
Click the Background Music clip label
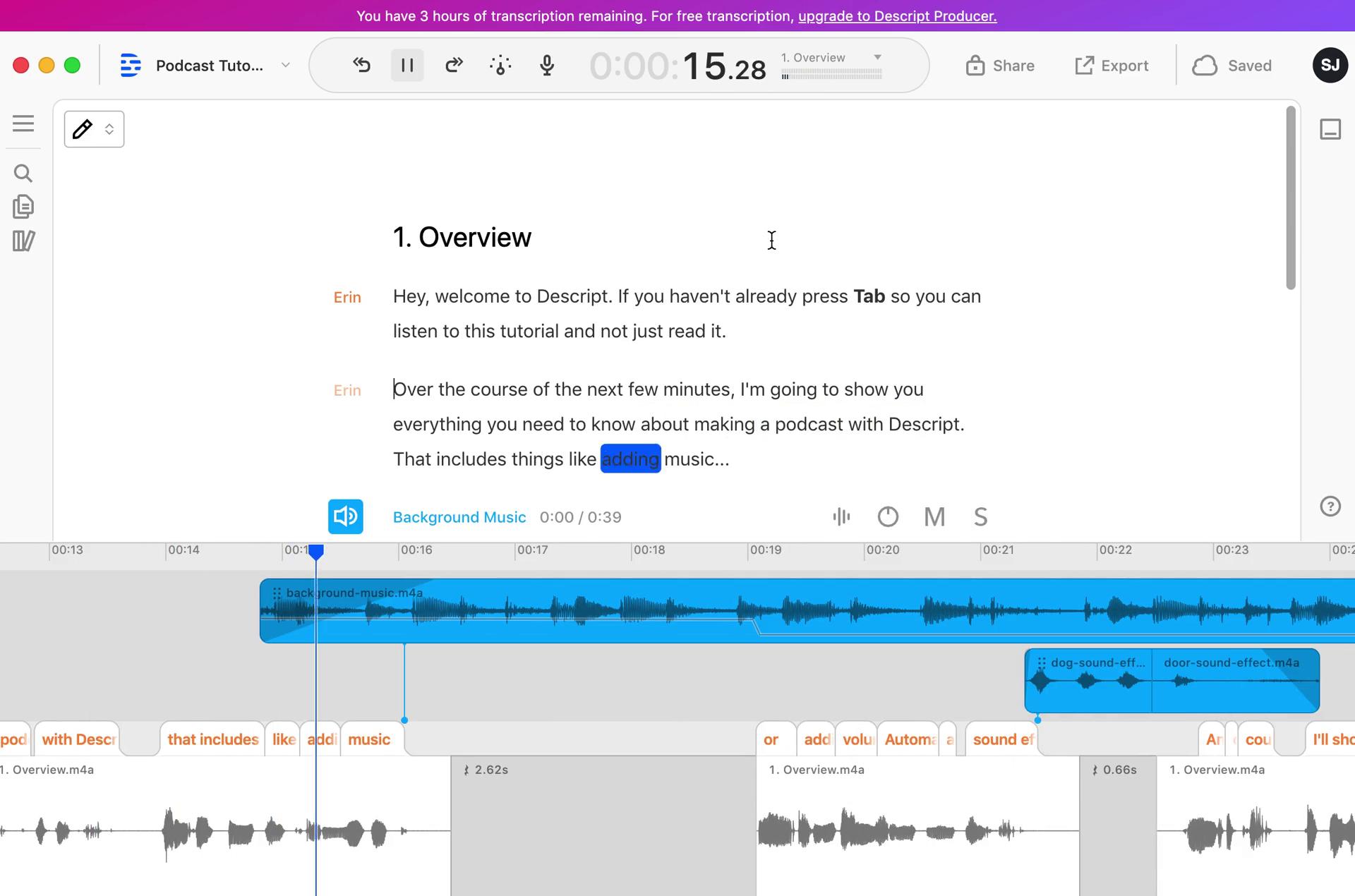click(x=459, y=517)
